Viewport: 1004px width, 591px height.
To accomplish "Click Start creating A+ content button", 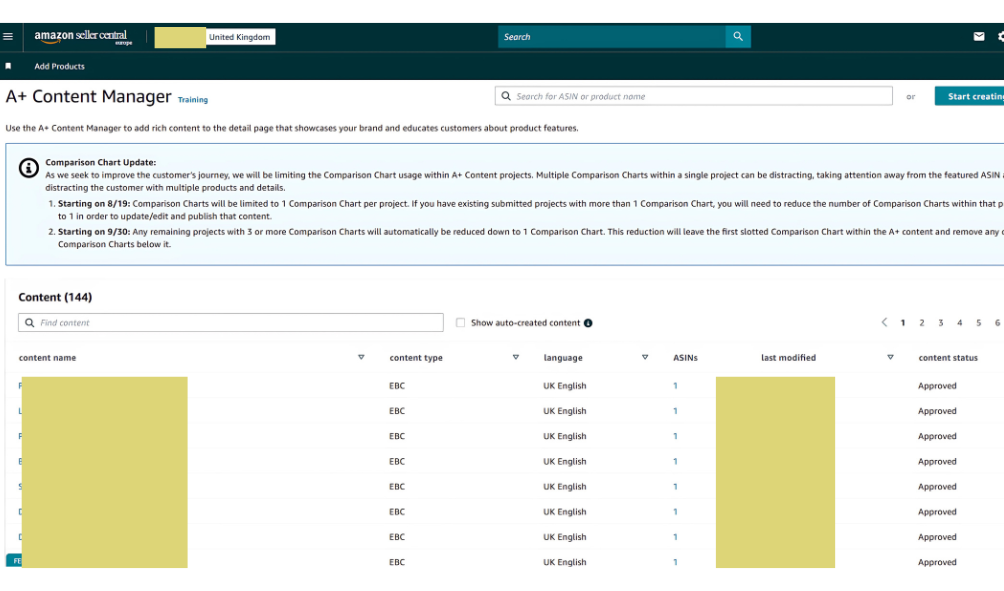I will coord(969,96).
